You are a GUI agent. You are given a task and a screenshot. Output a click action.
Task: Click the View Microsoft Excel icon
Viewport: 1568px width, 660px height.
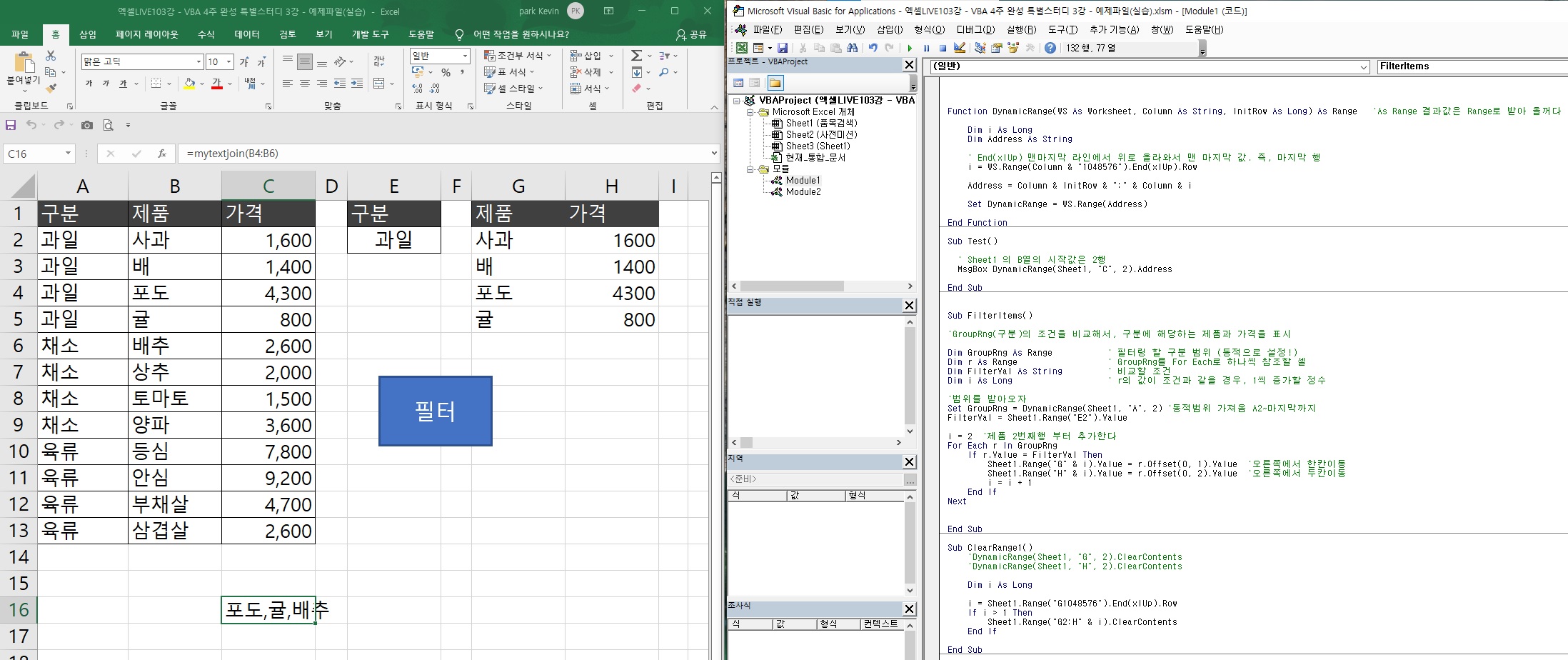742,48
